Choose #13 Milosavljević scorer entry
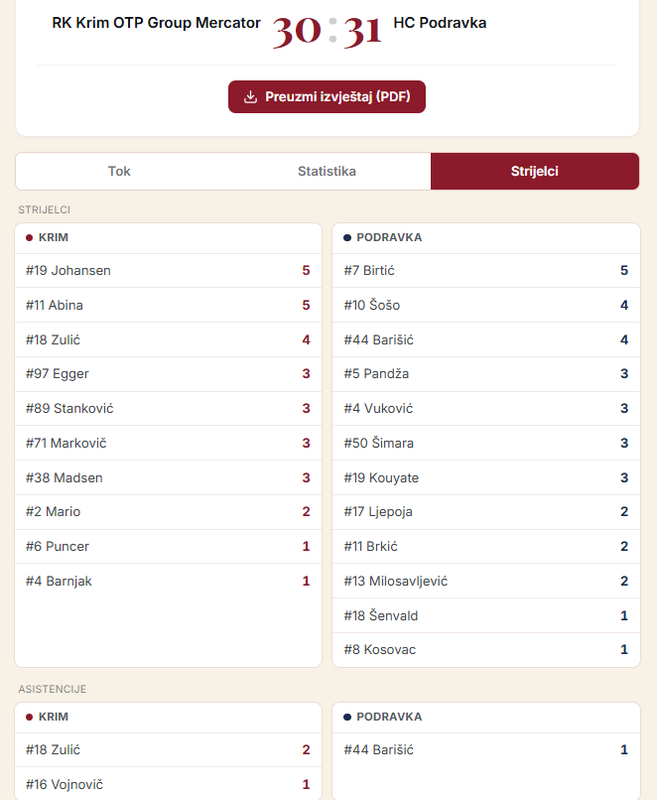This screenshot has height=800, width=657. [486, 581]
